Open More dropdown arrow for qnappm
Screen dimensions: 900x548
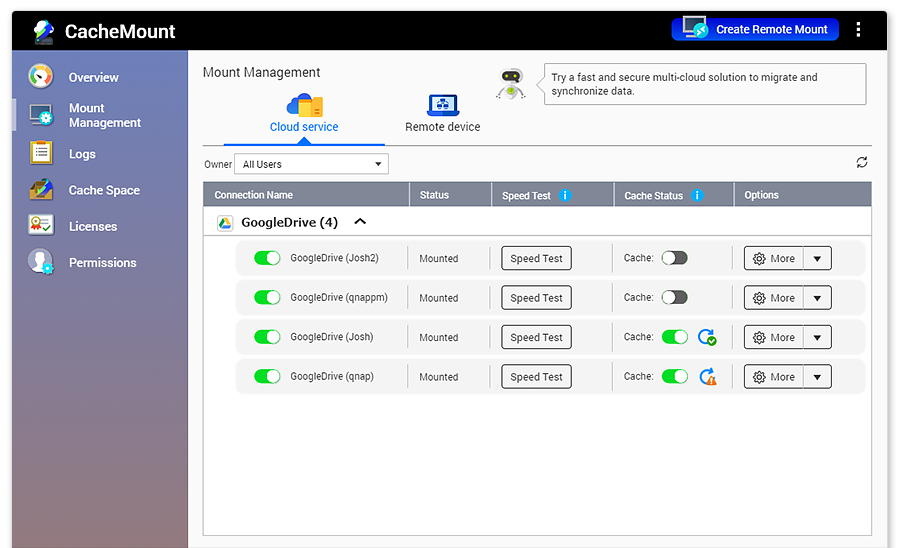click(817, 298)
